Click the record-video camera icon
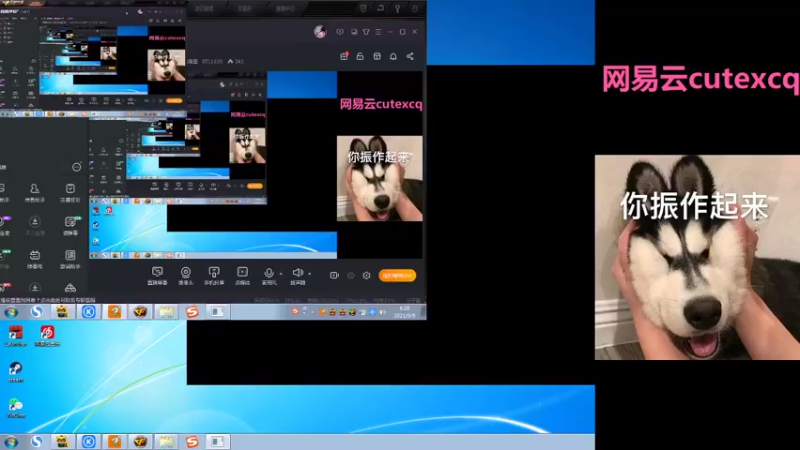Screen dimensions: 800x450 click(334, 276)
